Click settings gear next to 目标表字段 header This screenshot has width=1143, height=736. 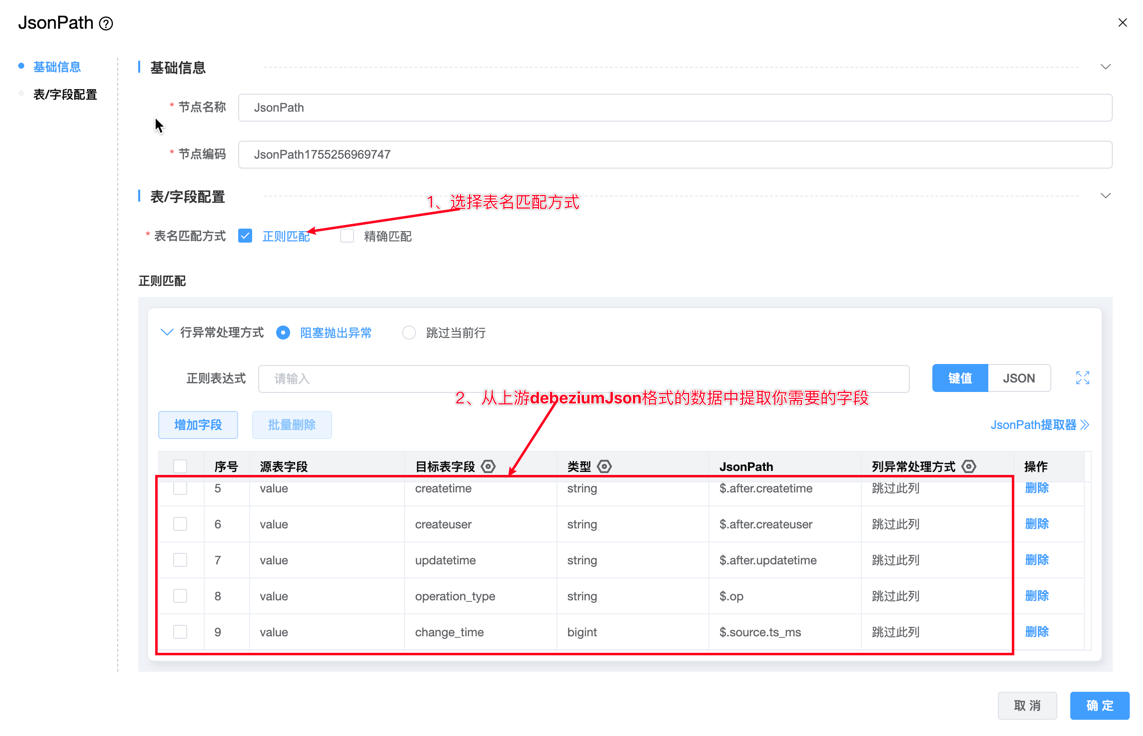(x=488, y=467)
